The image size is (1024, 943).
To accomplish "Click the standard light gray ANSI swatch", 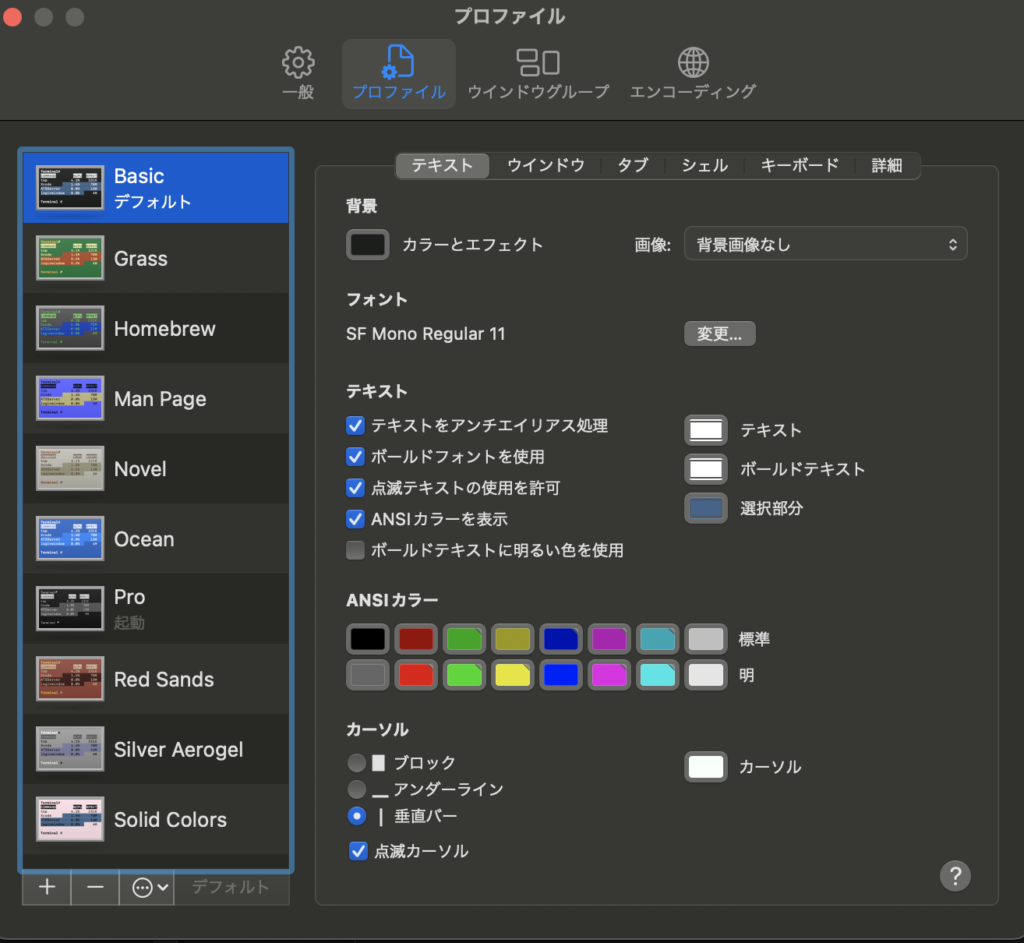I will coord(706,639).
